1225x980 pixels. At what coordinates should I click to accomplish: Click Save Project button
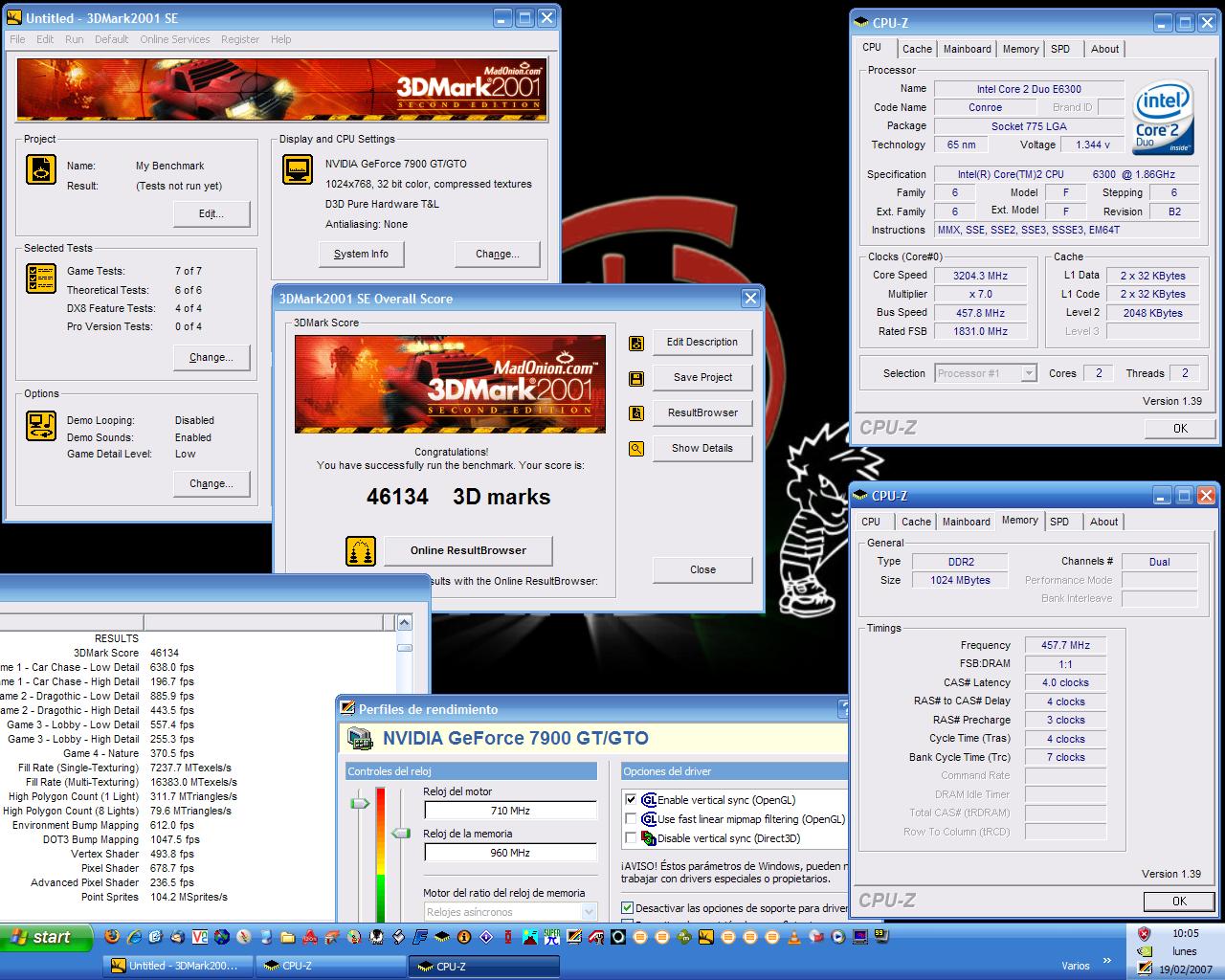coord(702,377)
